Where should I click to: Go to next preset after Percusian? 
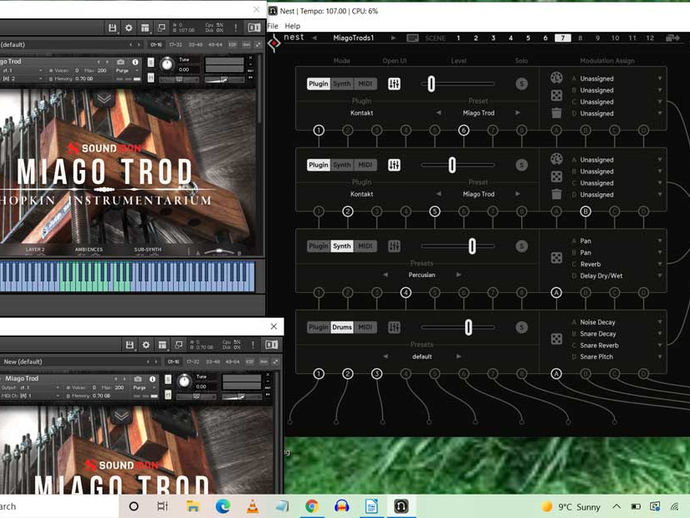pyautogui.click(x=459, y=275)
